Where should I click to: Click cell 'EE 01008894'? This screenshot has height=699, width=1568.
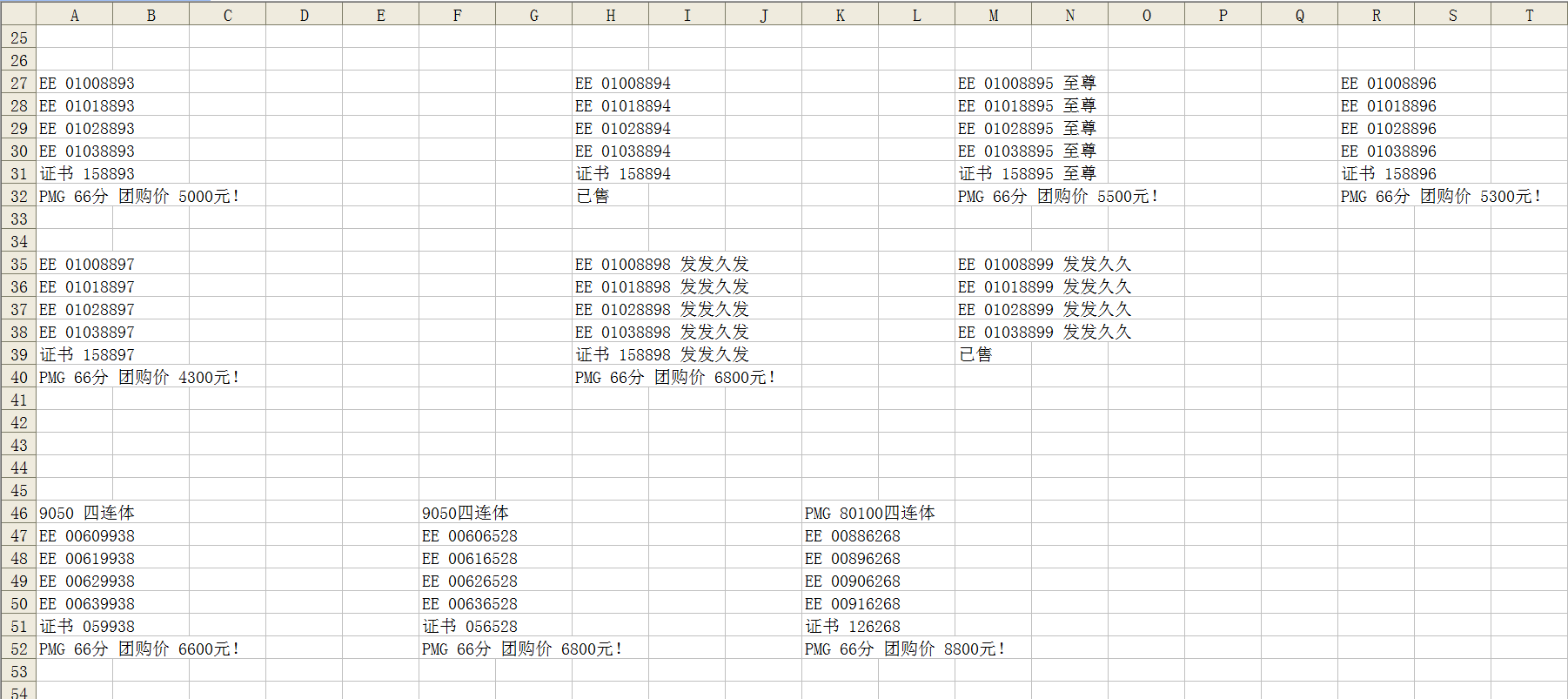623,83
